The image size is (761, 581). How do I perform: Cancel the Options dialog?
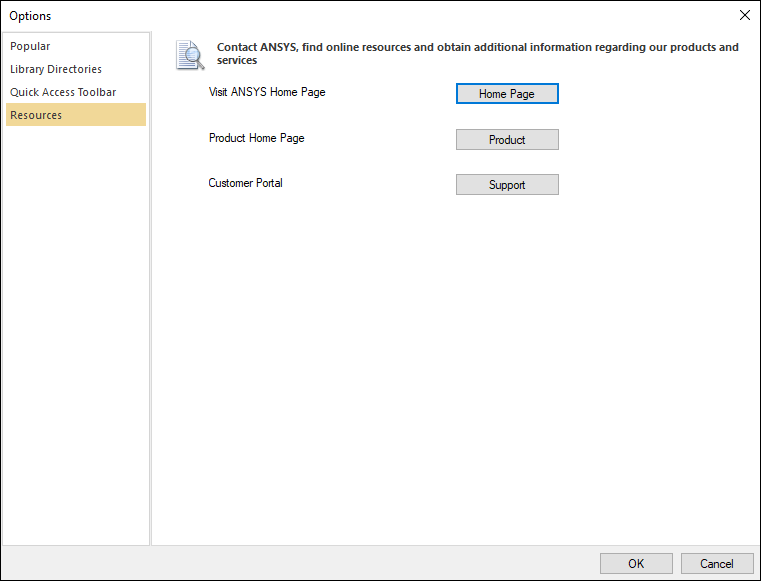coord(717,564)
